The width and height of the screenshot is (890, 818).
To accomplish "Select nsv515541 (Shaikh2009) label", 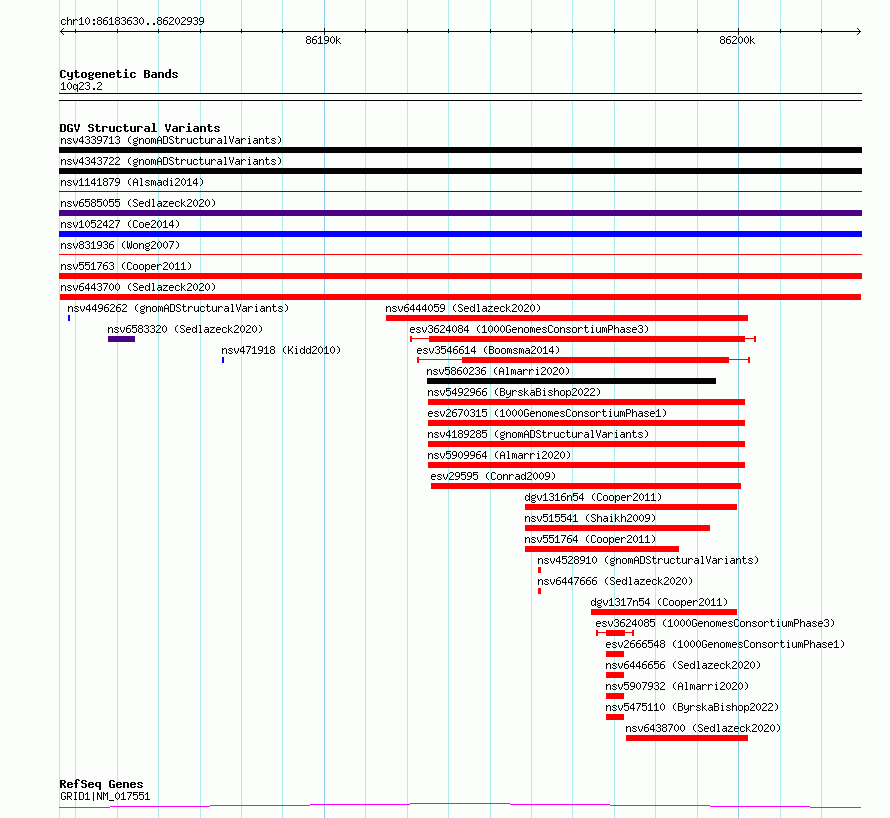I will pos(590,518).
